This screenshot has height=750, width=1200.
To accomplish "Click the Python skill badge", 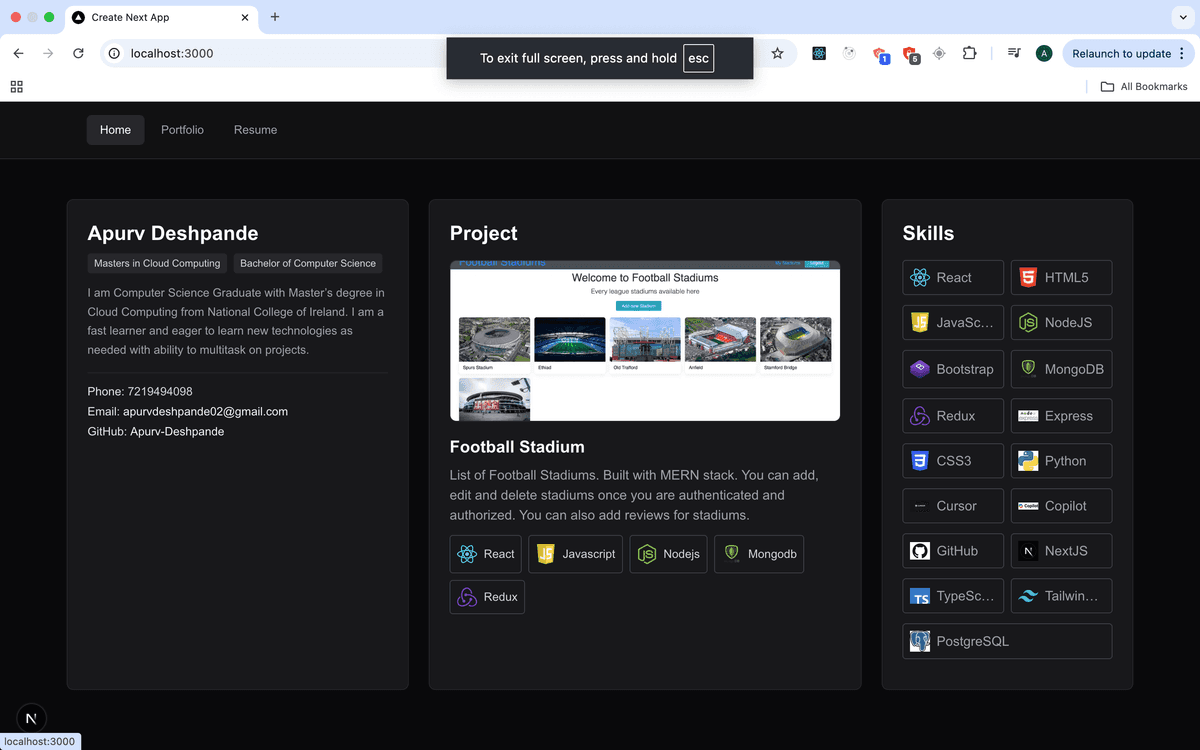I will click(1061, 461).
